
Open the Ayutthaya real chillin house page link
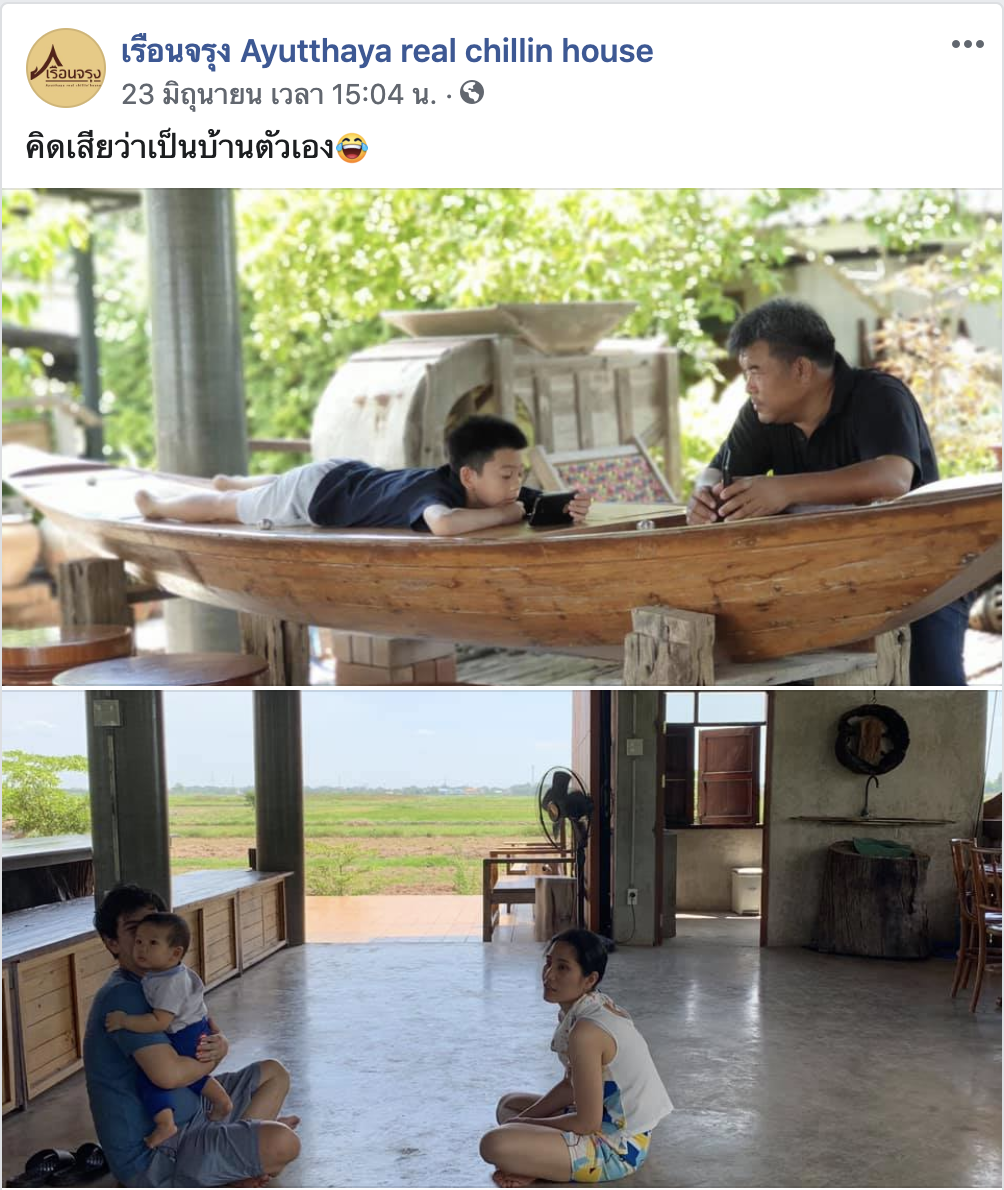click(x=387, y=51)
